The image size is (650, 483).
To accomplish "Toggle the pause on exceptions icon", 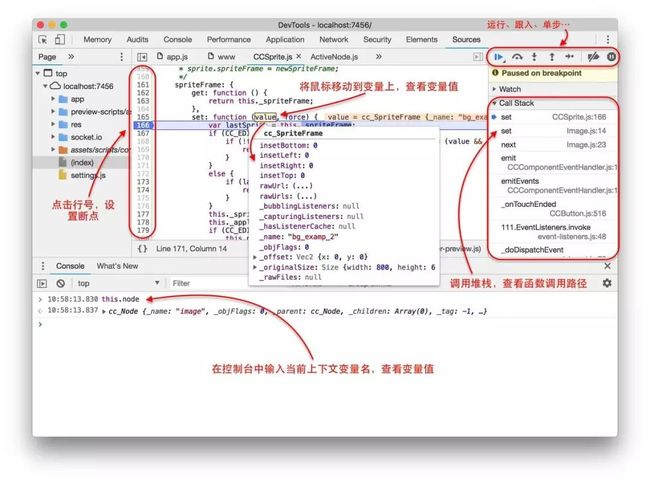I will point(611,57).
